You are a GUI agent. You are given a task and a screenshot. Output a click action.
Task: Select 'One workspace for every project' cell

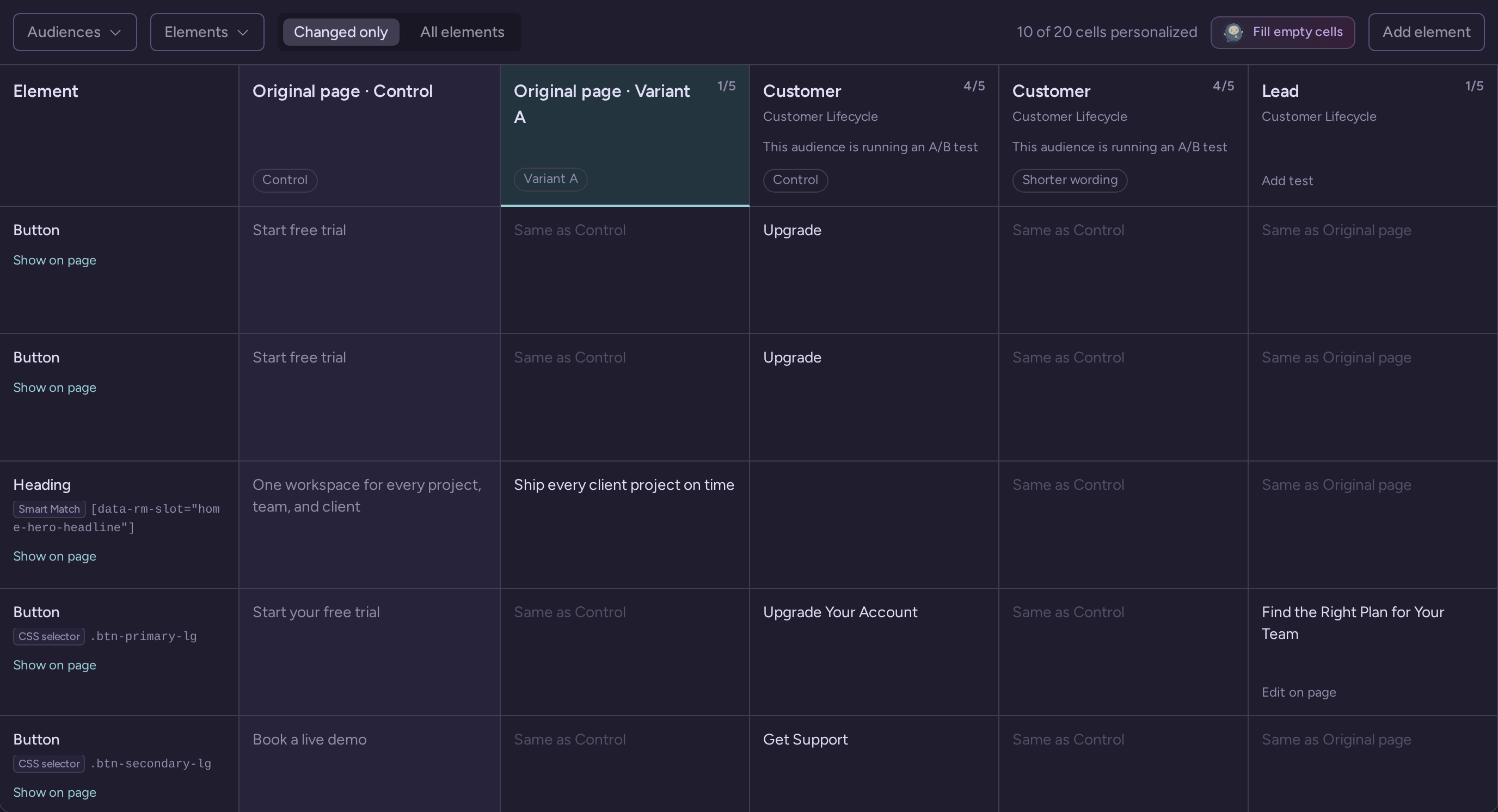(x=369, y=524)
